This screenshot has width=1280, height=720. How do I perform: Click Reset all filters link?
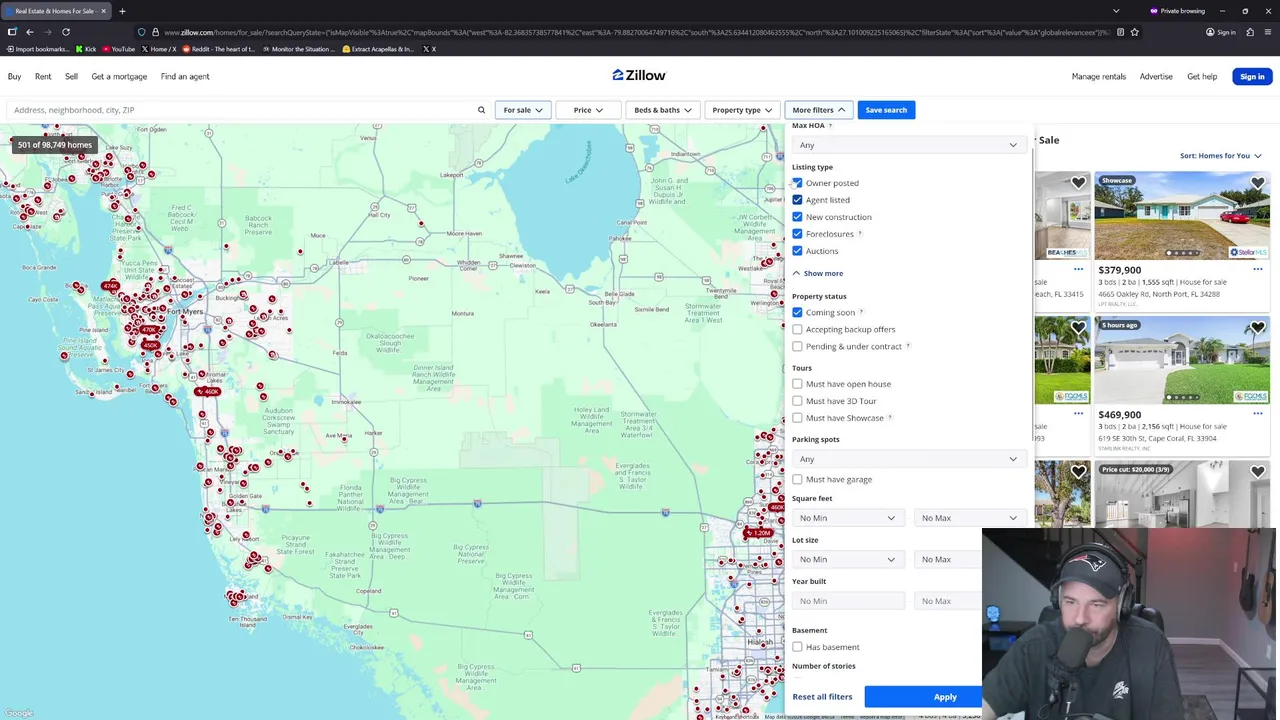tap(822, 697)
